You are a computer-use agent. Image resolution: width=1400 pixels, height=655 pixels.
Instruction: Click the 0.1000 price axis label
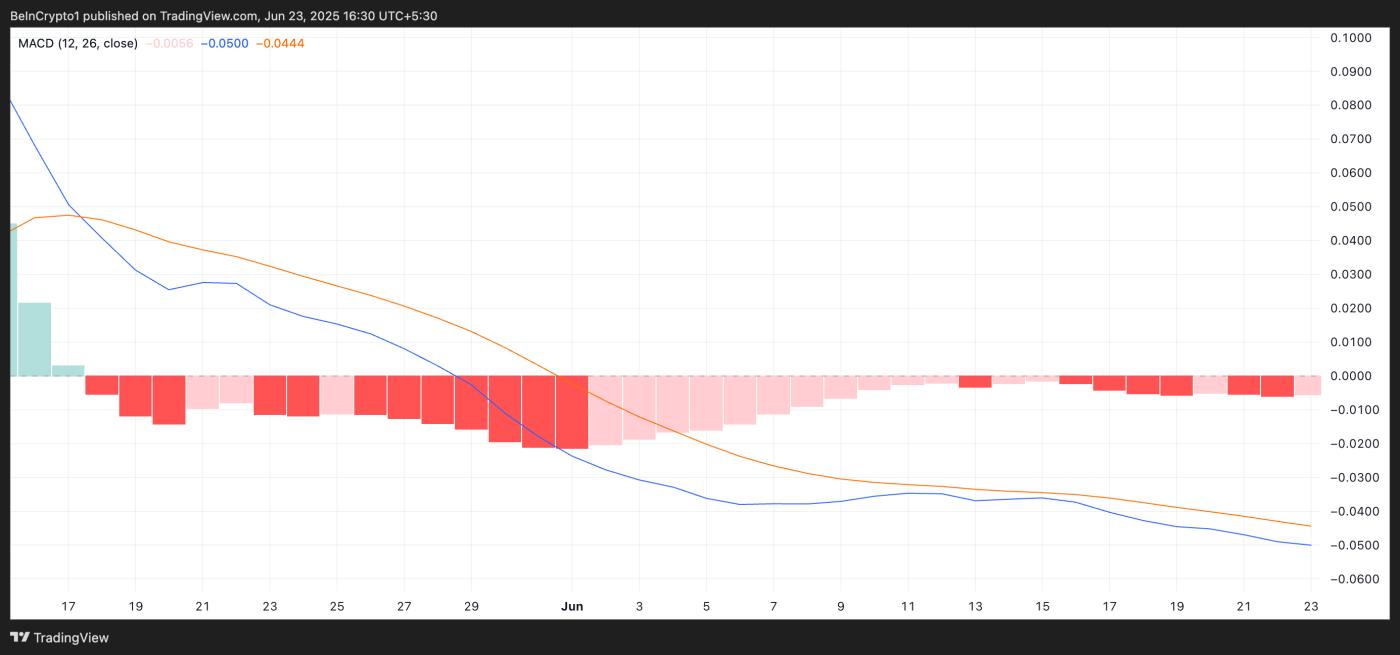pyautogui.click(x=1350, y=38)
